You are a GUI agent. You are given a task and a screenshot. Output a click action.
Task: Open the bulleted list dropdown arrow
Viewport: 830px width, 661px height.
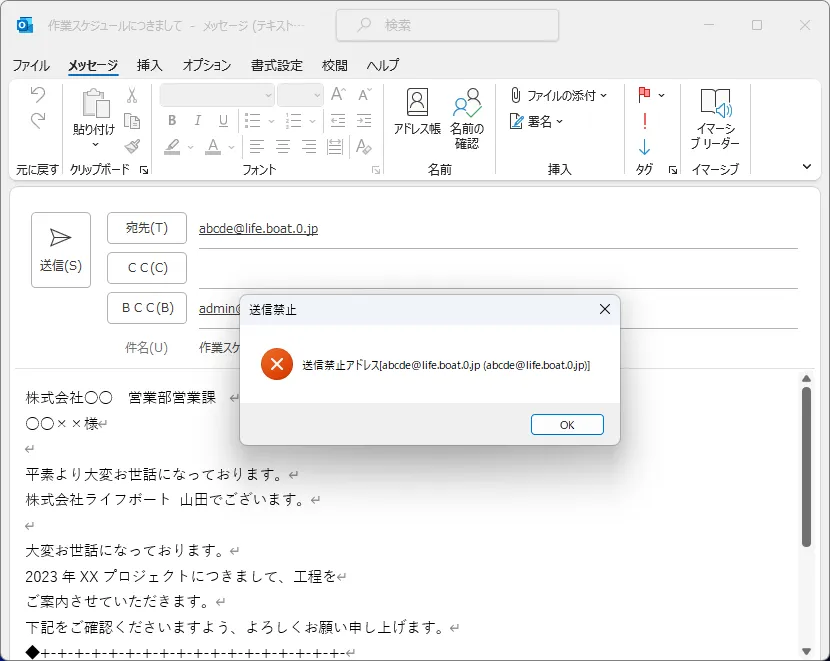pyautogui.click(x=272, y=121)
